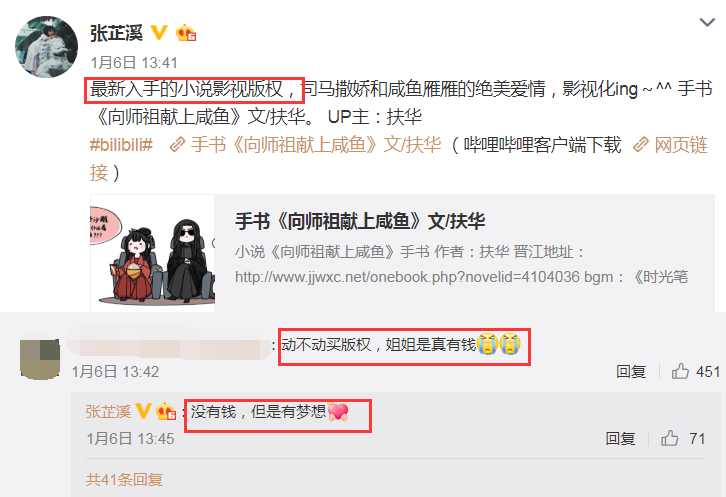Open the post options chevron menu
Viewport: 726px width, 497px height.
tap(707, 22)
